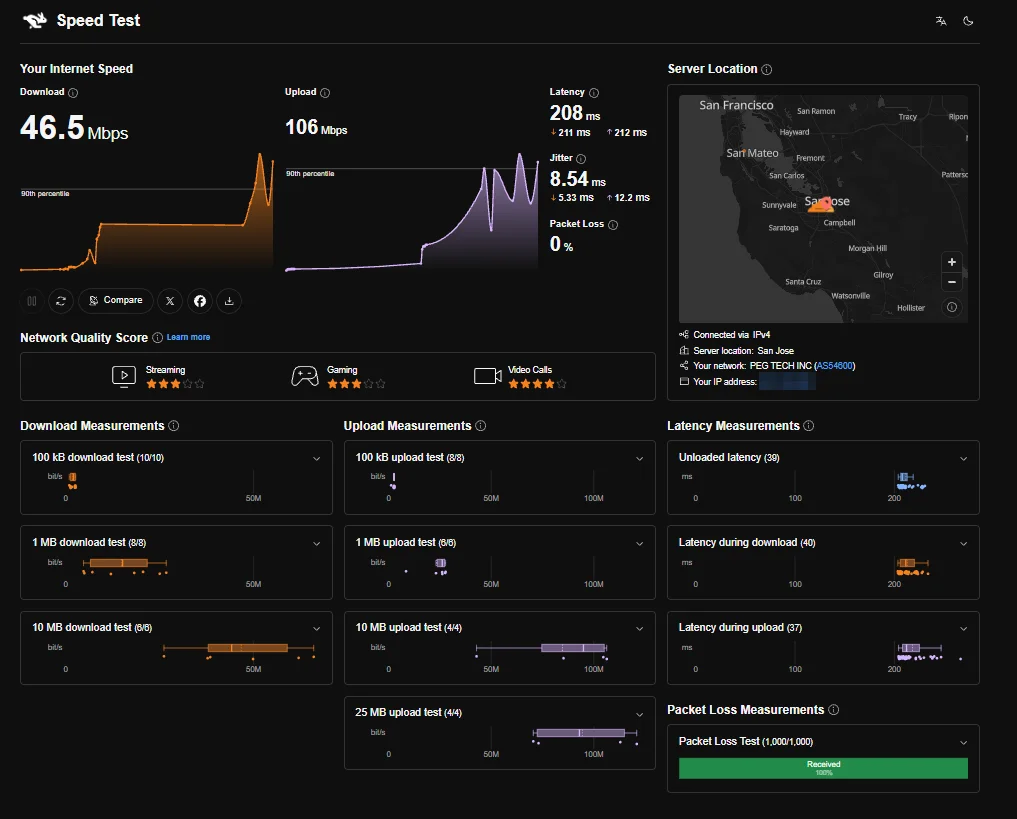Image resolution: width=1017 pixels, height=819 pixels.
Task: Click the Streaming star rating
Action: (175, 384)
